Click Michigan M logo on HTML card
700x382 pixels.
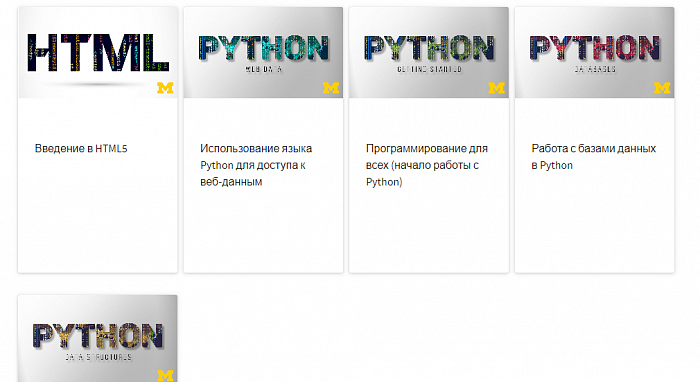point(165,88)
